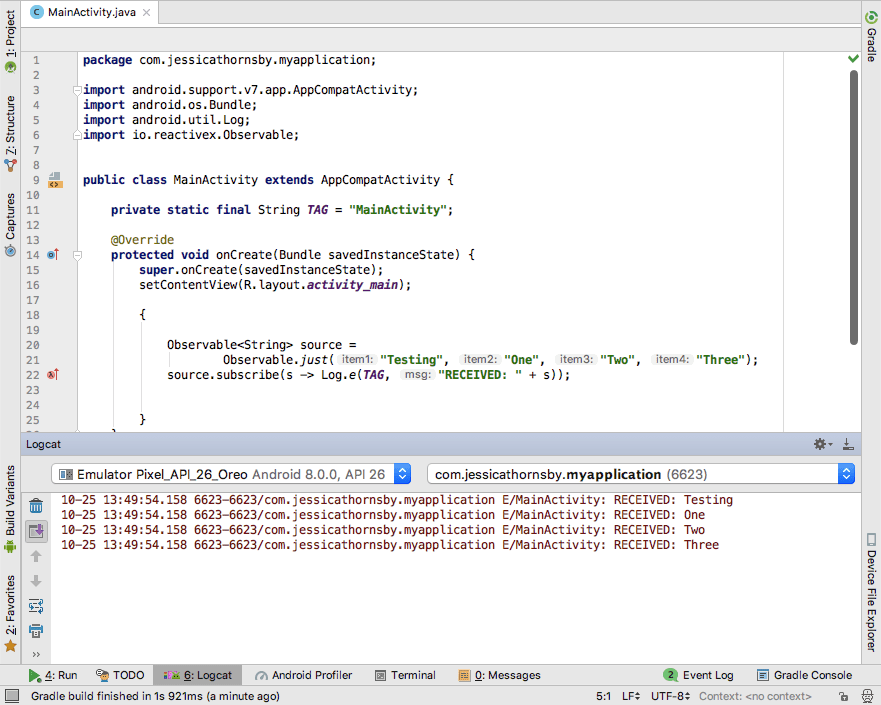Open the Favorites tool window
881x705 pixels.
[10, 613]
